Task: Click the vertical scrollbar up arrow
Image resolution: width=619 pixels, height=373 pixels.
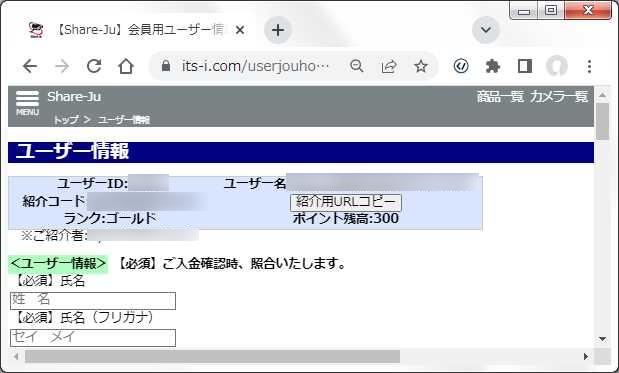Action: click(x=602, y=95)
